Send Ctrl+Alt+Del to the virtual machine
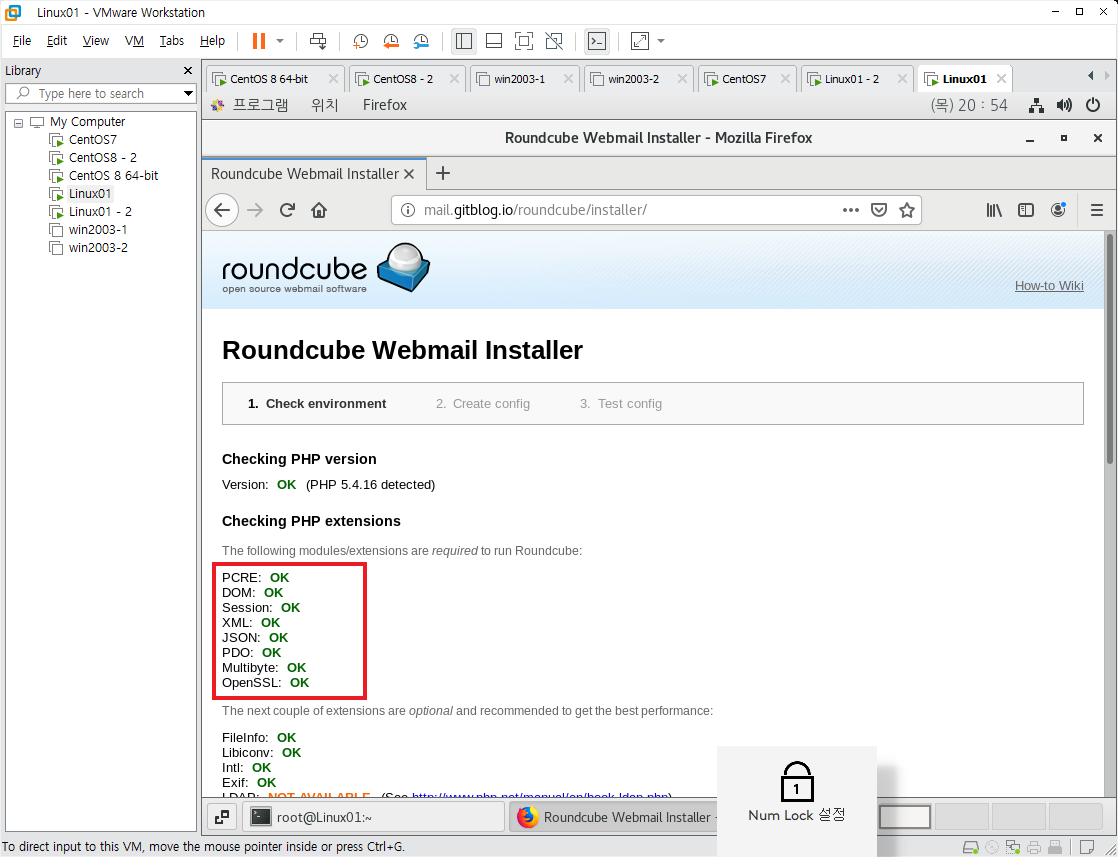This screenshot has width=1118, height=857. (318, 41)
